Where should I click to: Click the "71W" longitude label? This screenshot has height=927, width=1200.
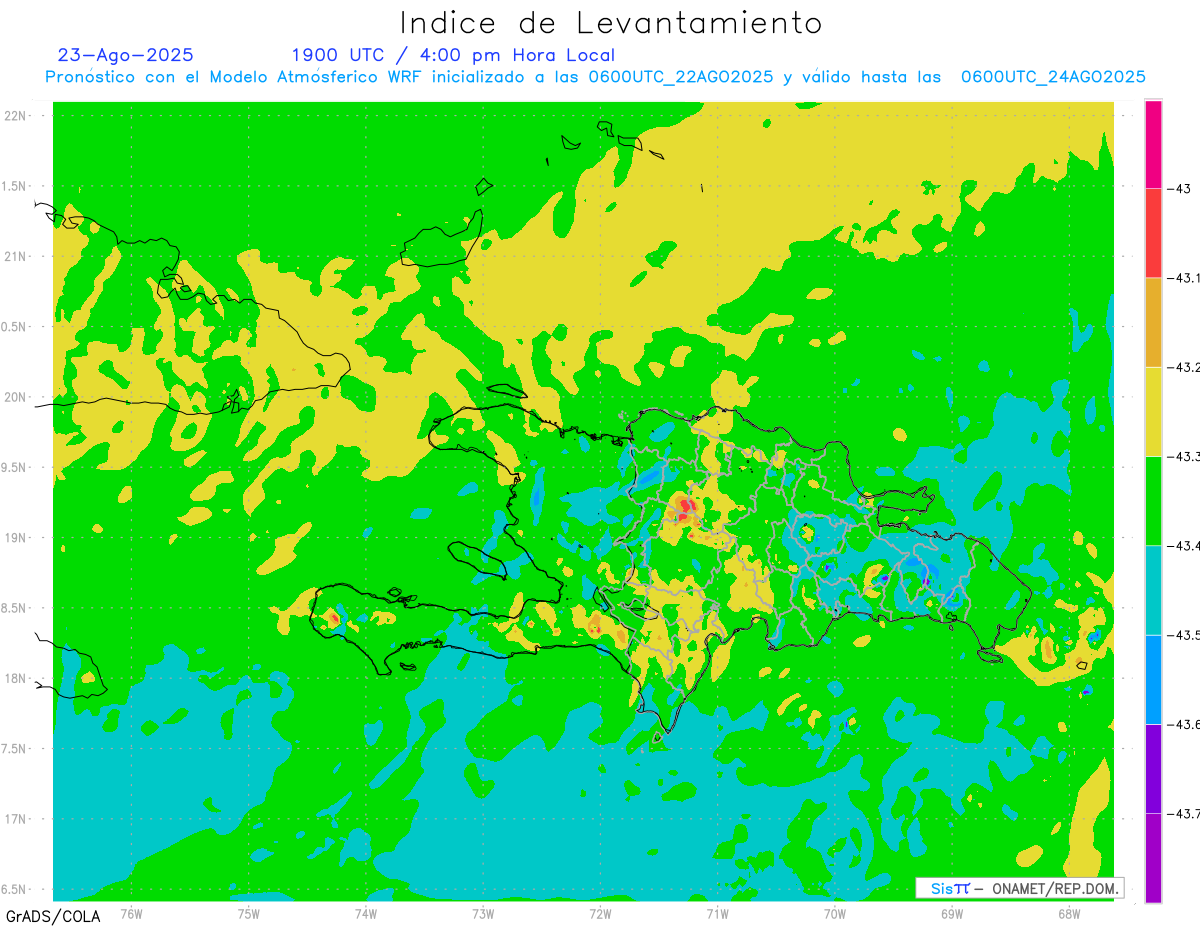(717, 913)
